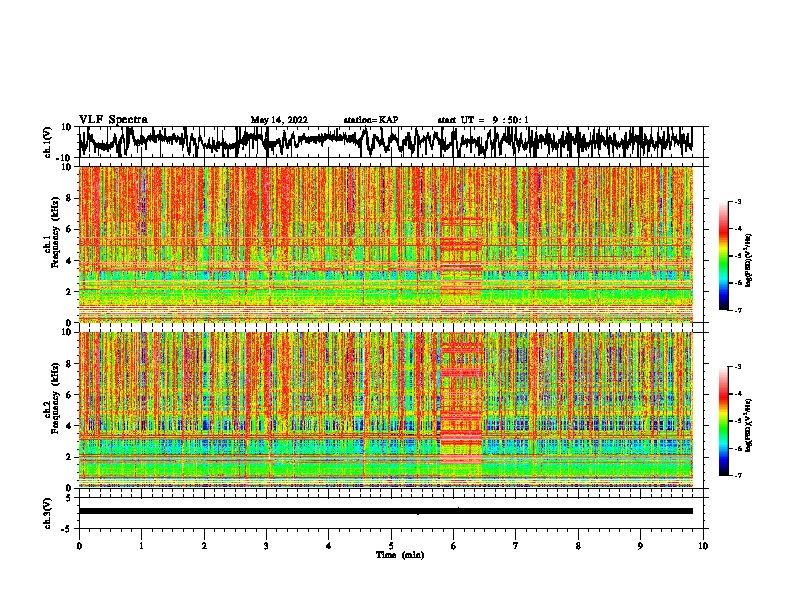
Task: Click the ch.2 spectrogram color scale bar
Action: pos(723,421)
